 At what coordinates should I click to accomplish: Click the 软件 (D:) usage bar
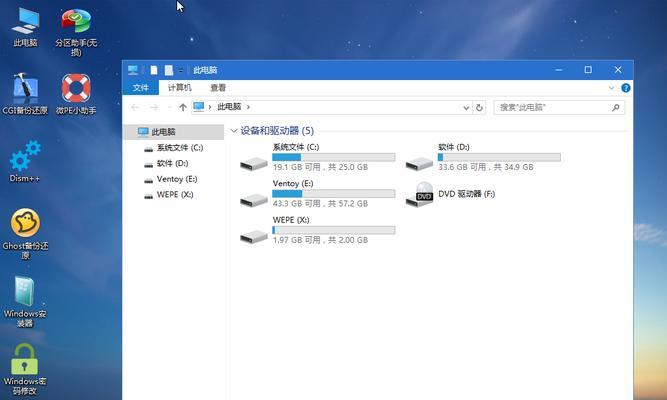pyautogui.click(x=499, y=157)
